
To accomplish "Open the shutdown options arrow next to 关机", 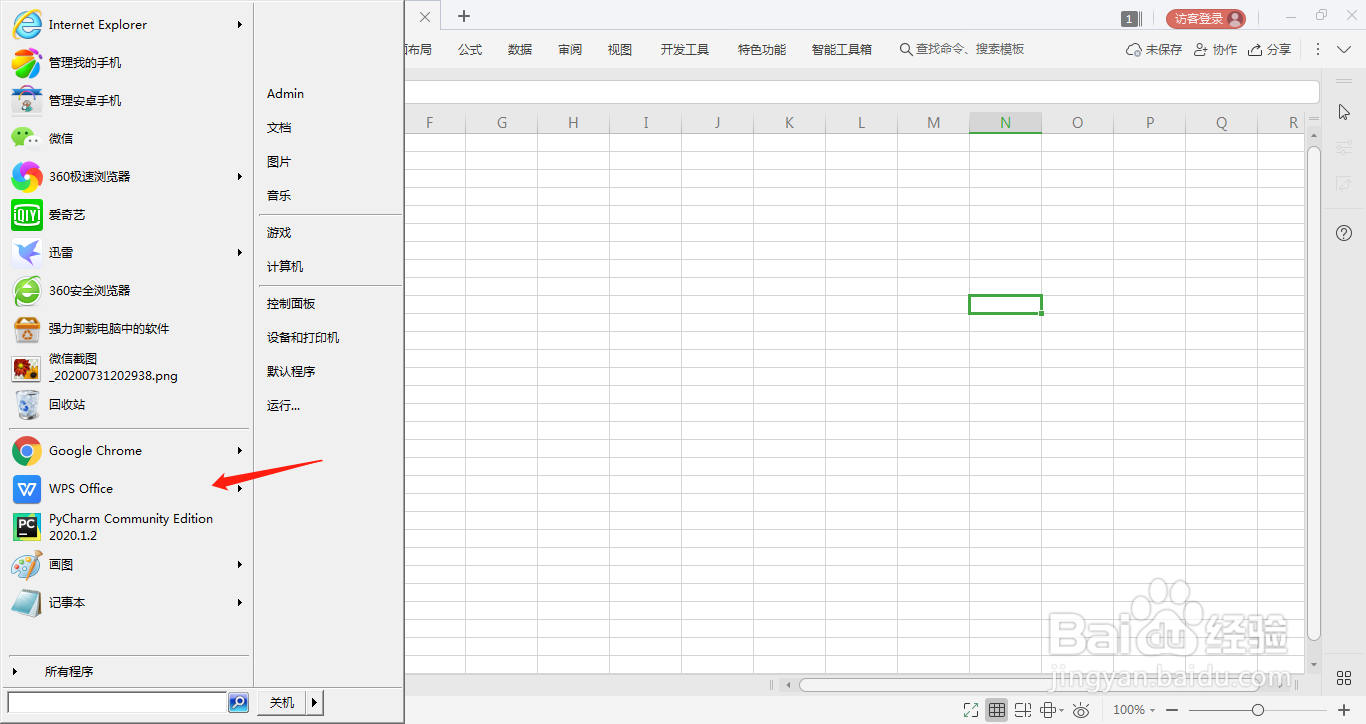I will 315,703.
